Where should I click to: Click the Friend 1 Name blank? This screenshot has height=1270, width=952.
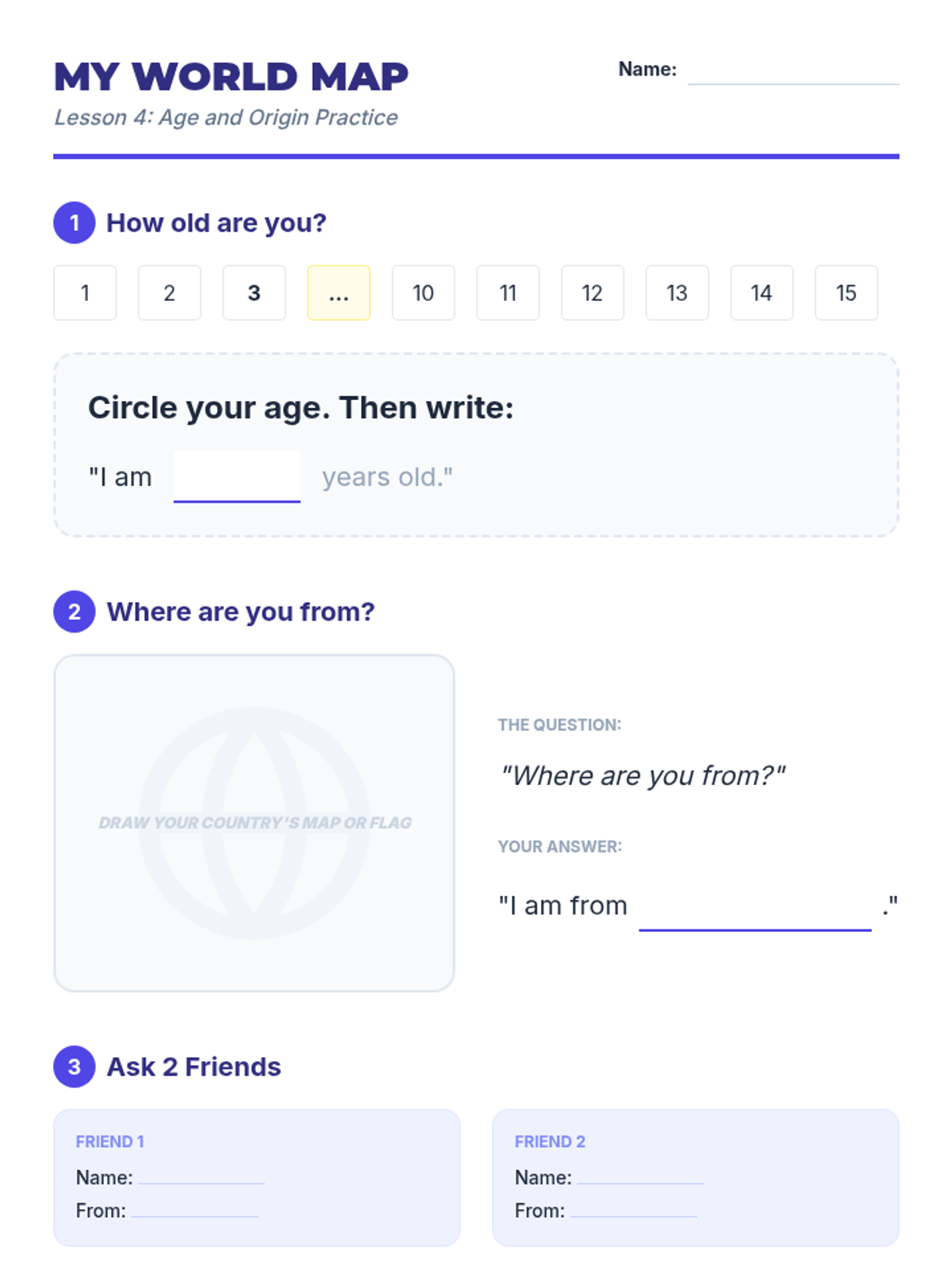[x=202, y=1176]
